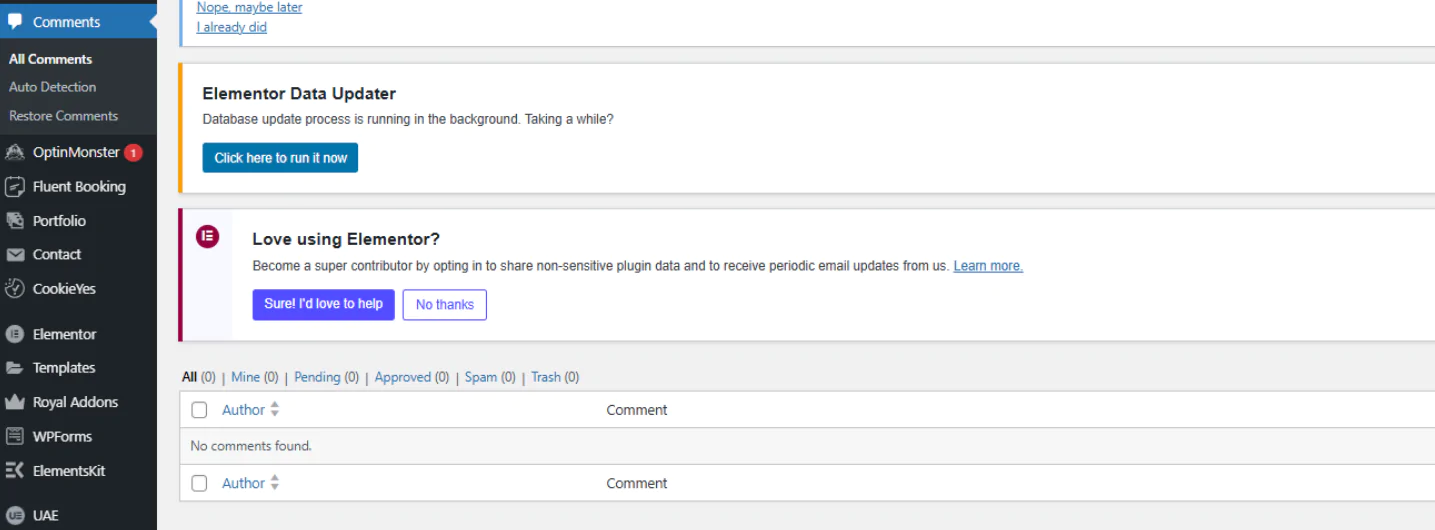Click the Elementor sidebar icon
Screen dimensions: 1435x530
tap(15, 334)
